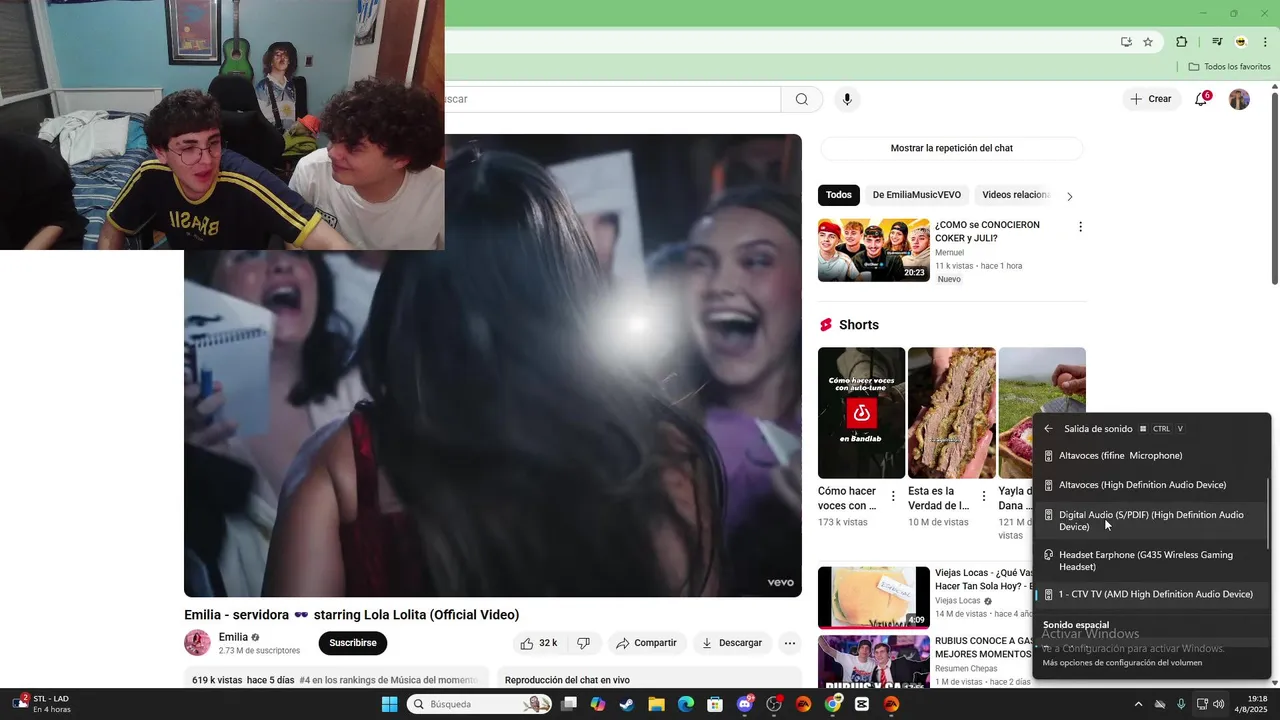
Task: Open the Crear menu button
Action: pyautogui.click(x=1150, y=99)
